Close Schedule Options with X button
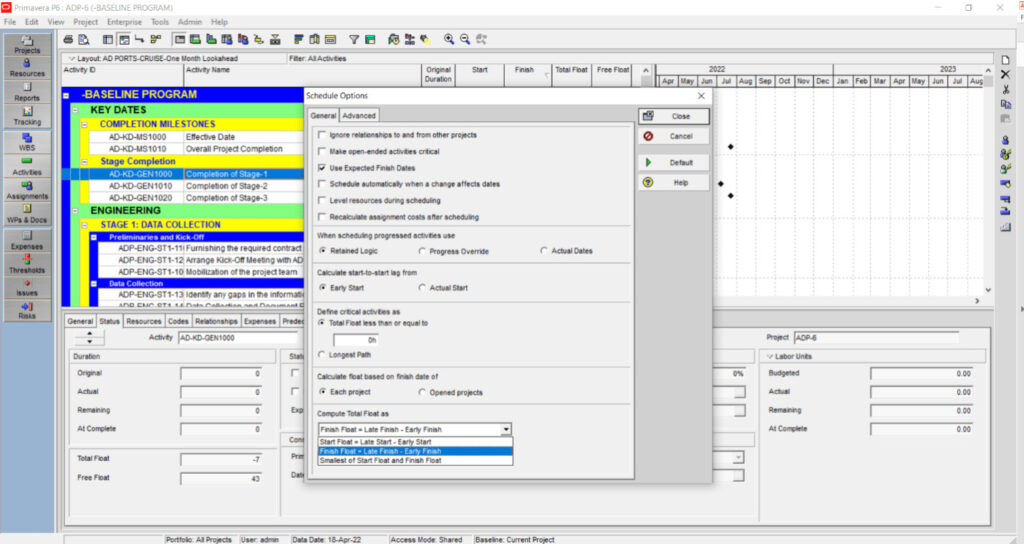The image size is (1024, 544). [701, 95]
